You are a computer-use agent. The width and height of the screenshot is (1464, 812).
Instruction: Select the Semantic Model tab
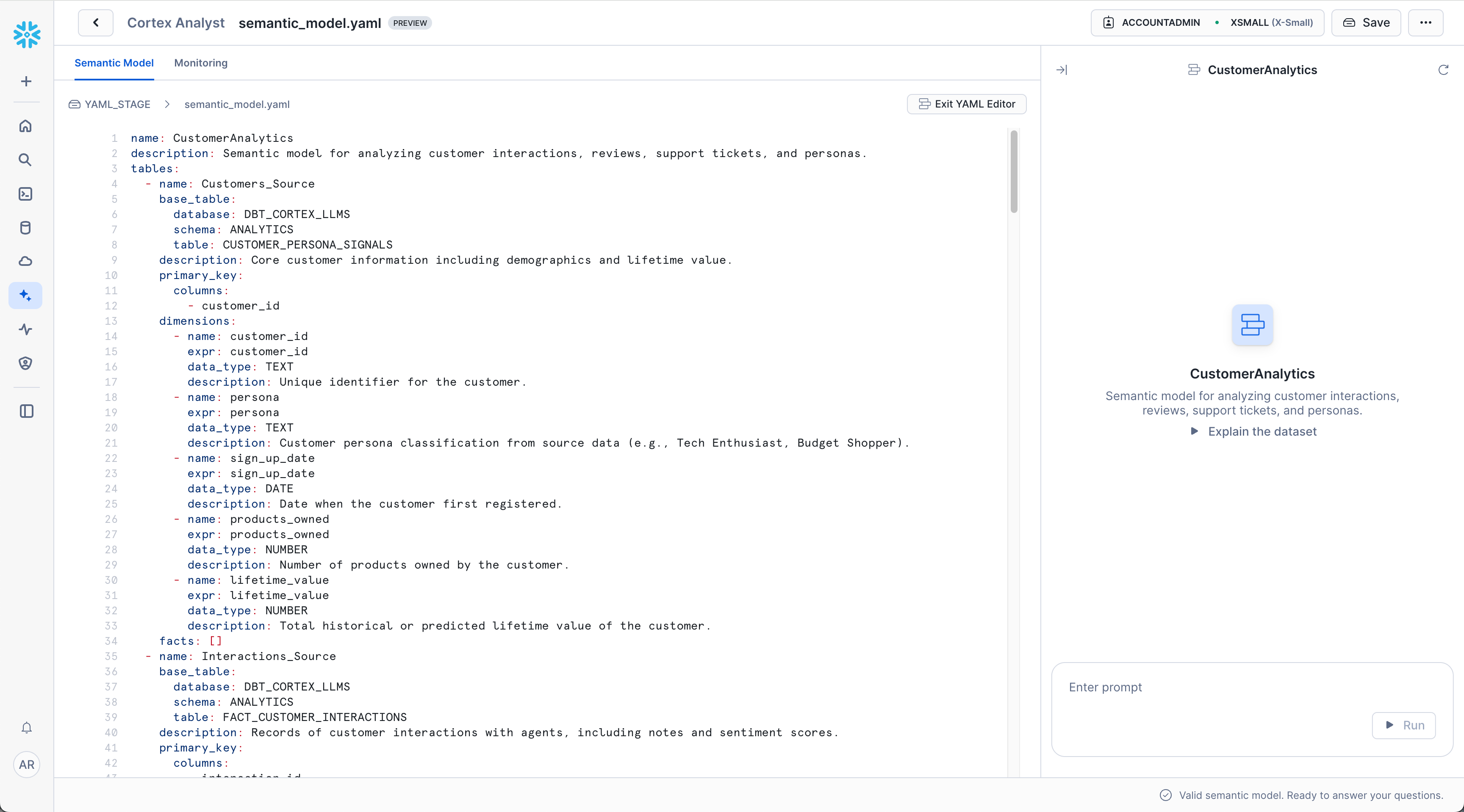click(x=114, y=63)
